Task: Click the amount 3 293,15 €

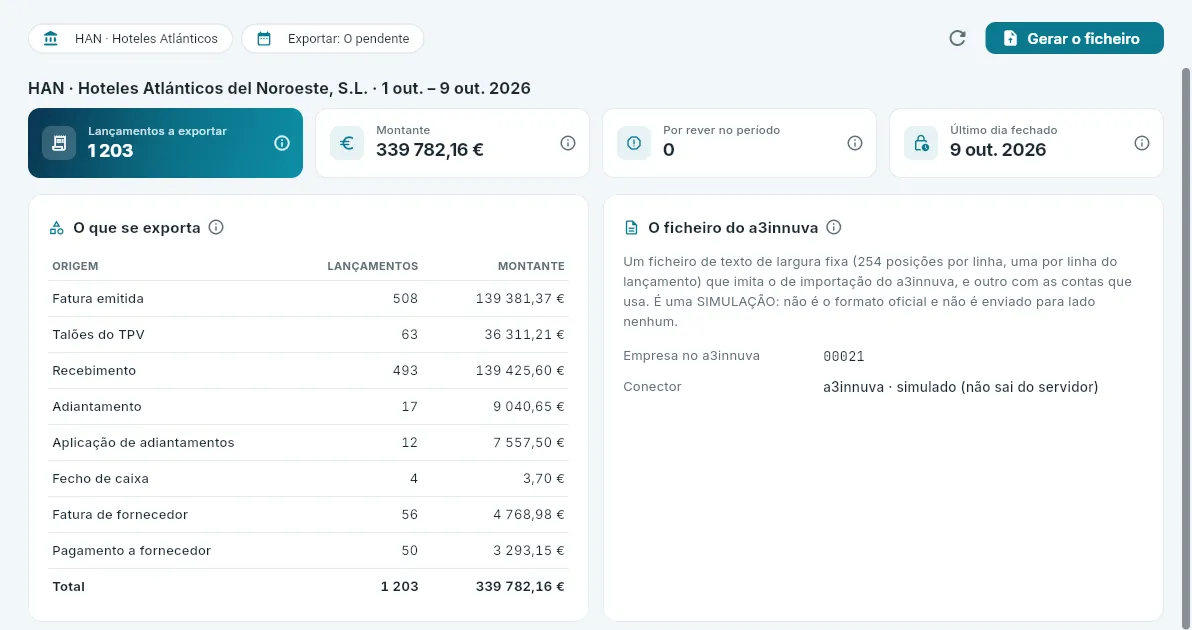Action: (528, 550)
